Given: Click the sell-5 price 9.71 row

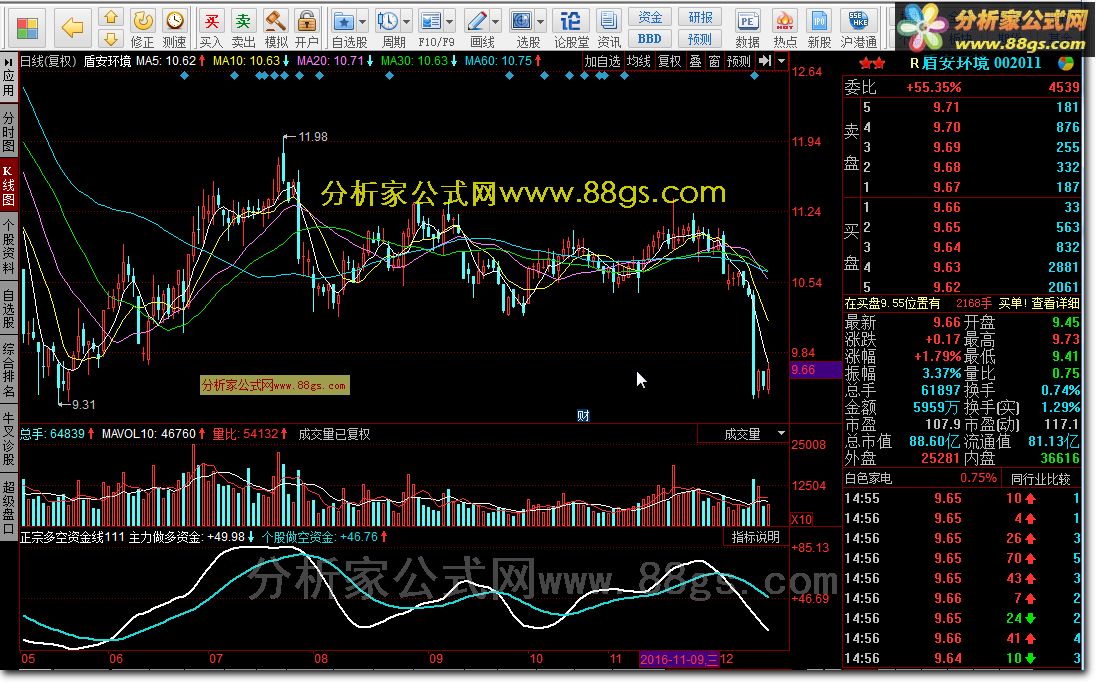Looking at the screenshot, I should tap(961, 107).
